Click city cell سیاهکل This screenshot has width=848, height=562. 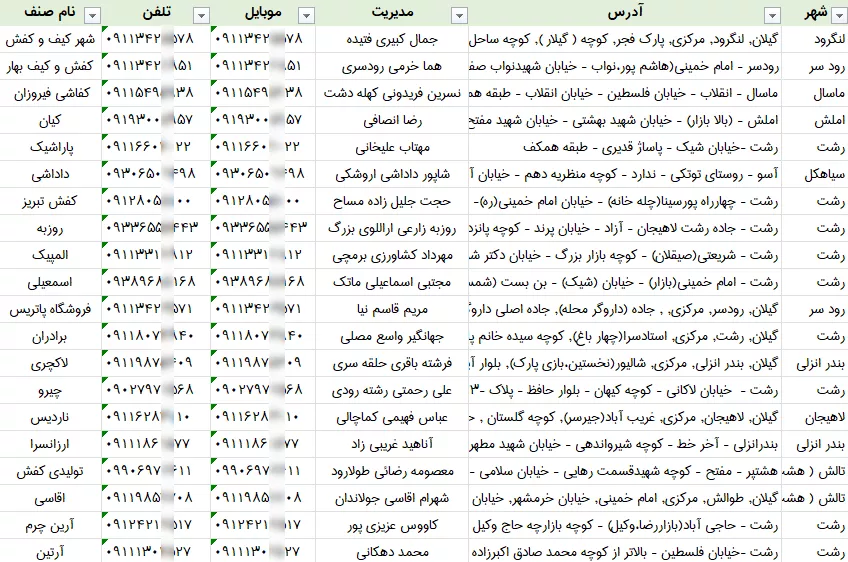(815, 174)
